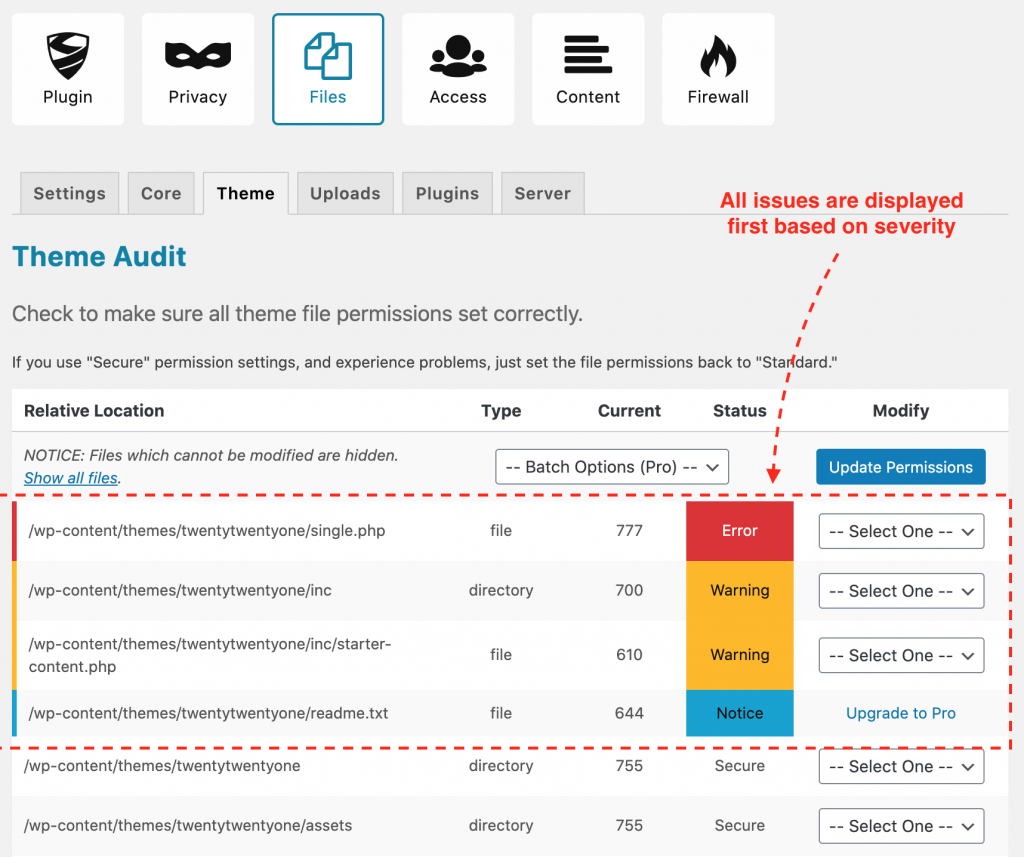The image size is (1024, 857).
Task: Open Select One dropdown for twentytwentyone/inc directory
Action: (901, 591)
